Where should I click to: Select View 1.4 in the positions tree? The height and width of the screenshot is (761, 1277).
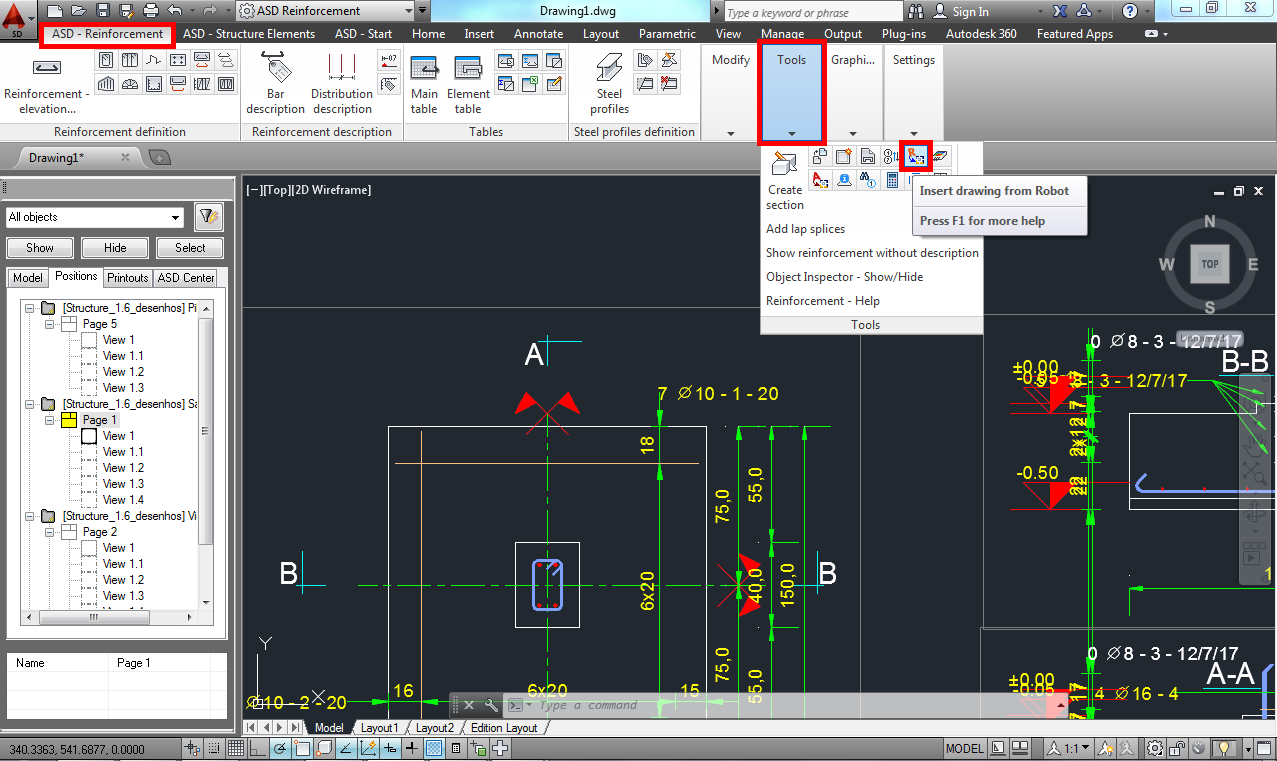[123, 500]
